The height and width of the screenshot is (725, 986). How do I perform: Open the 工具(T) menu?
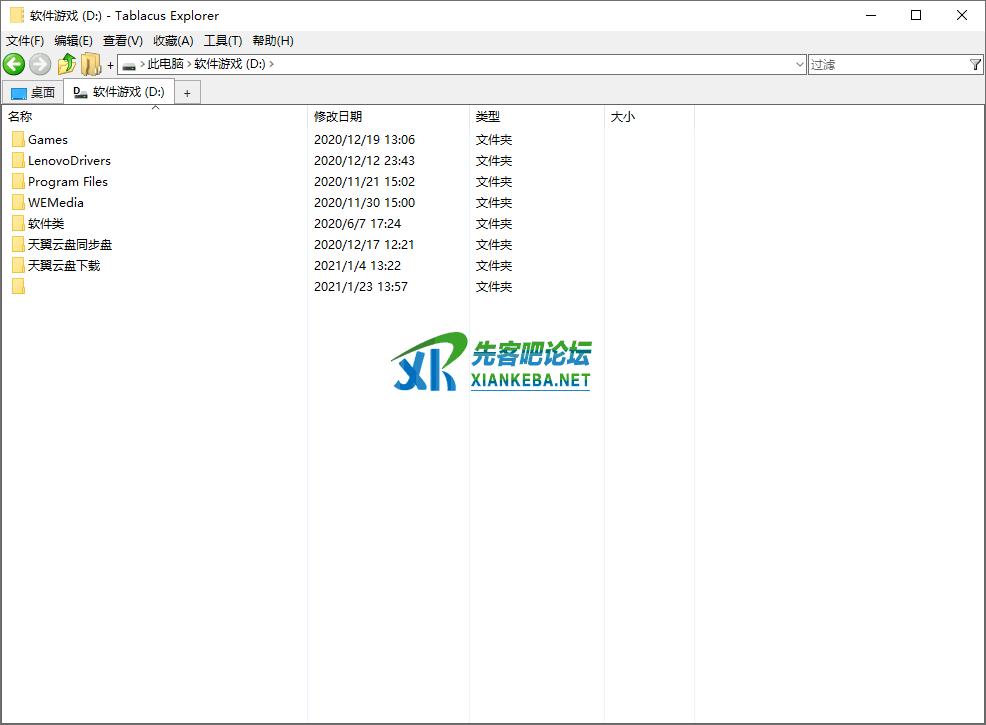tap(222, 41)
